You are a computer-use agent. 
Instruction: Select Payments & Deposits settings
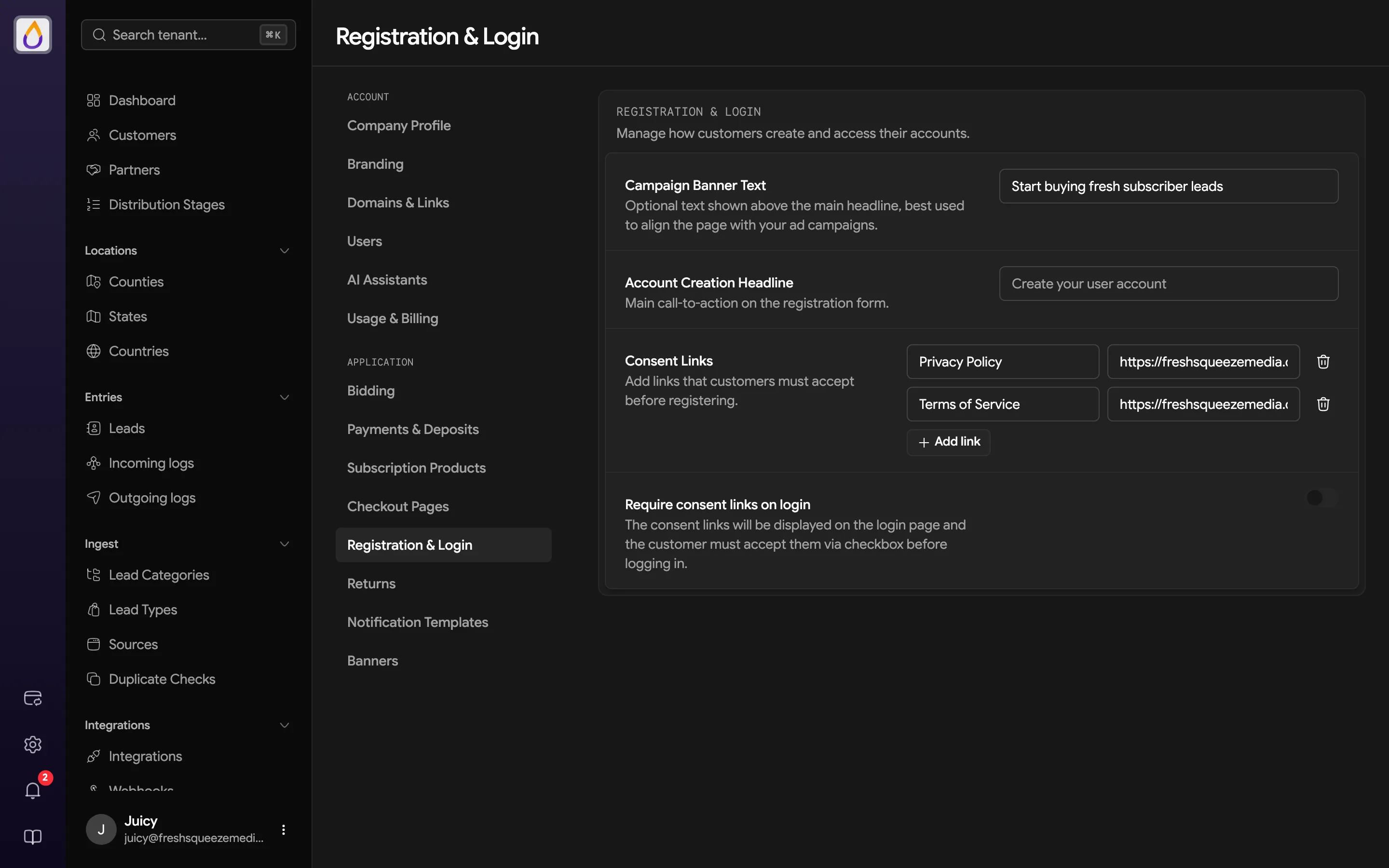(443, 429)
